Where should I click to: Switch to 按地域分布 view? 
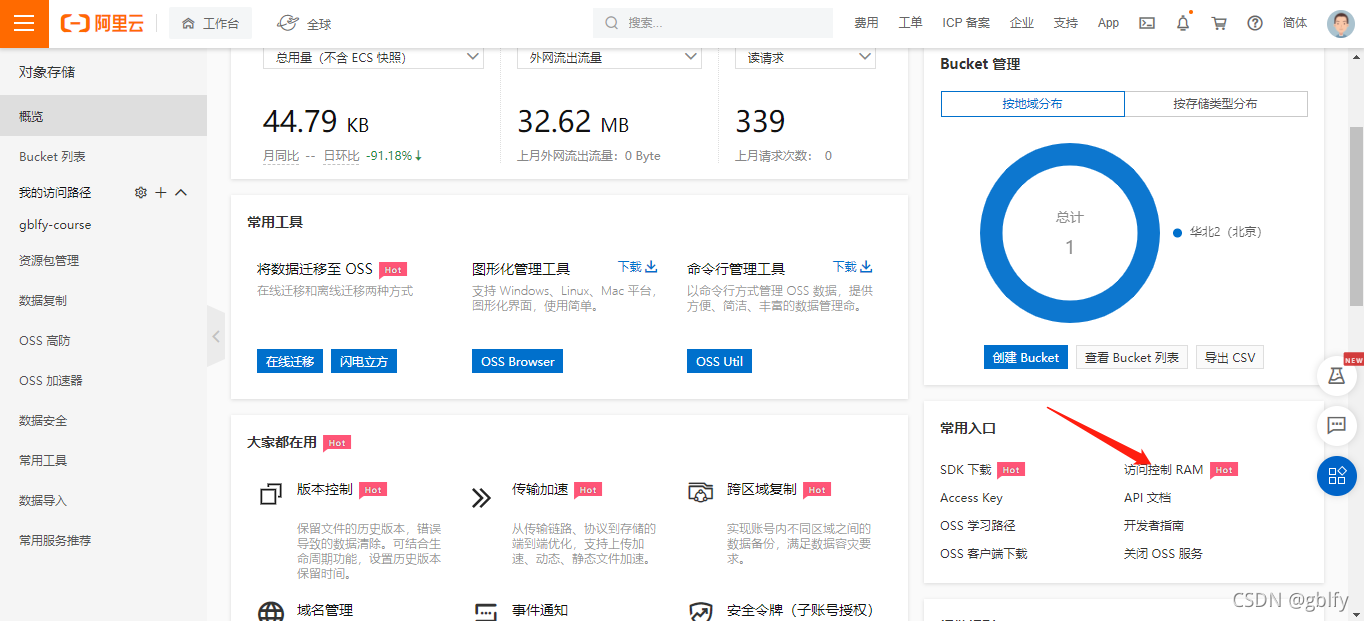pyautogui.click(x=1033, y=104)
